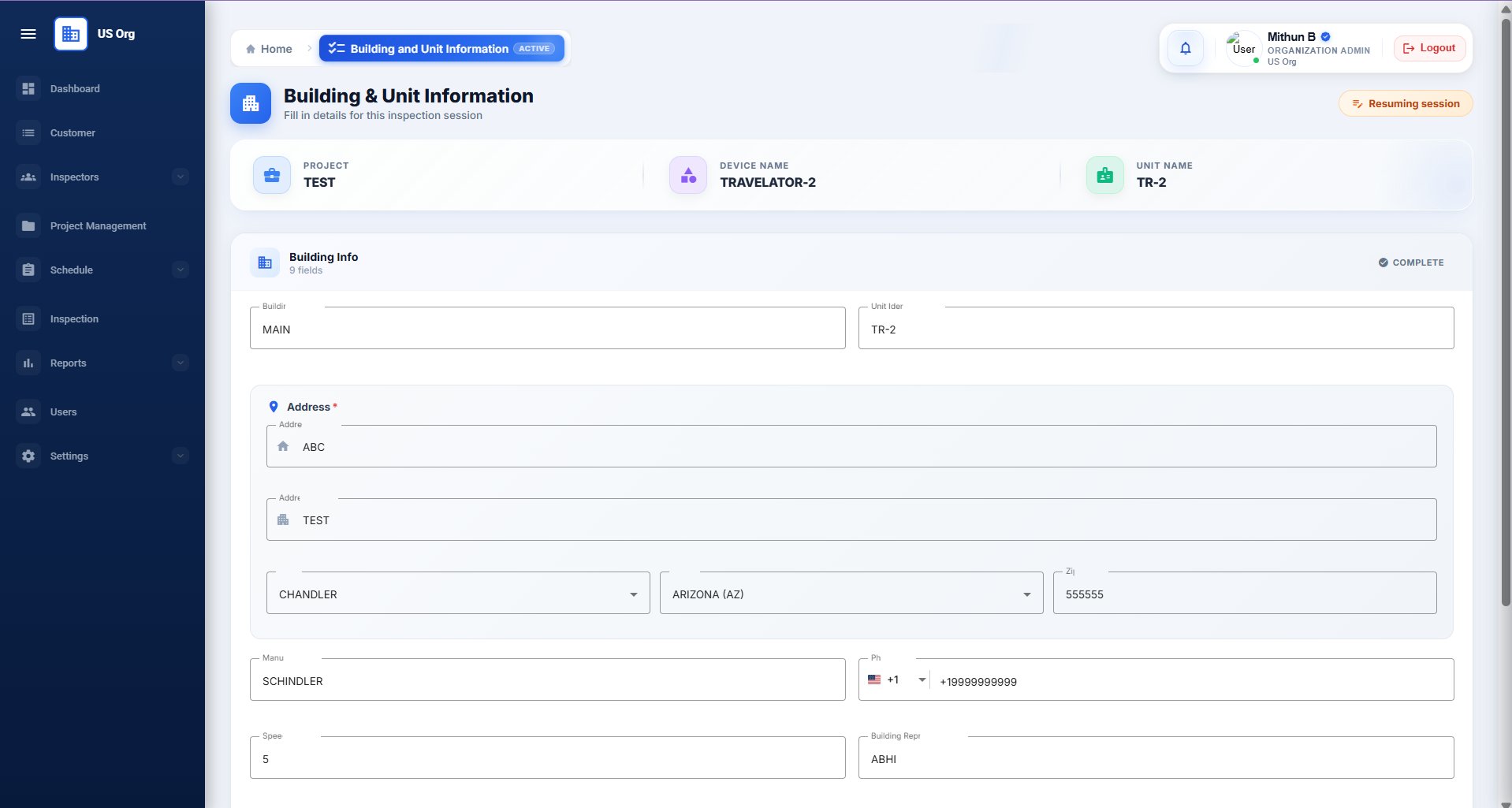Click the Unit Name badge icon
This screenshot has height=808, width=1512.
[1105, 175]
